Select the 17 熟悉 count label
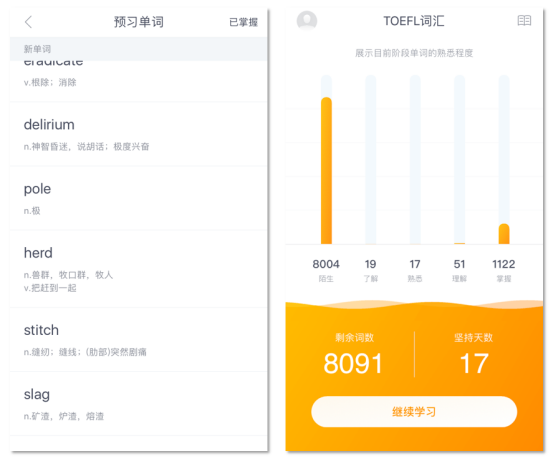 click(415, 270)
